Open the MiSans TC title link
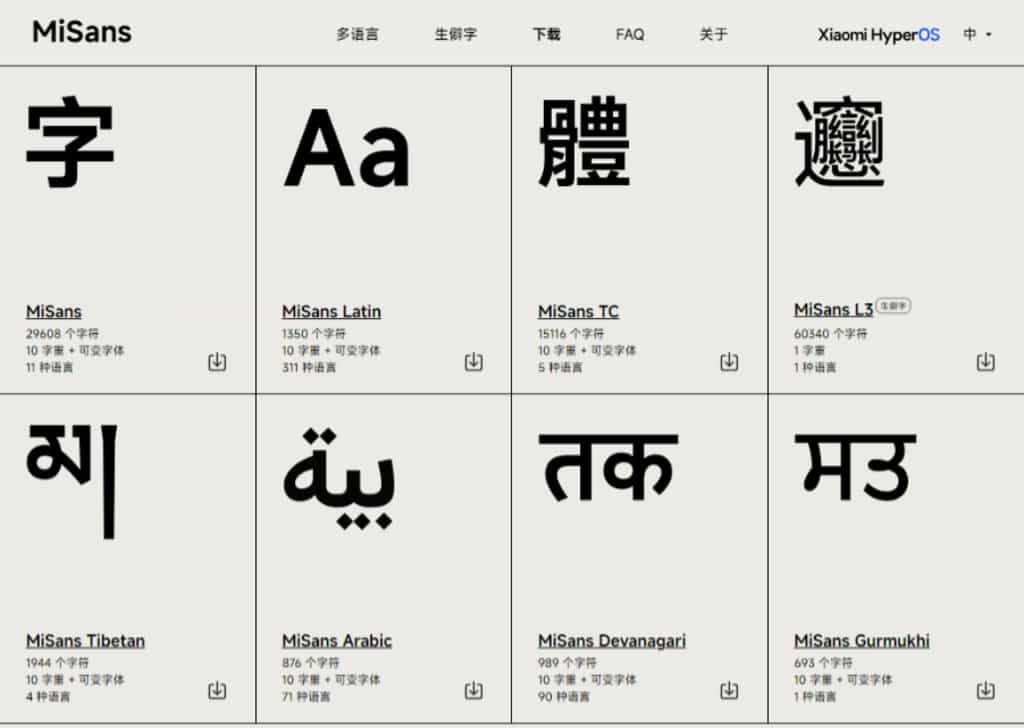The width and height of the screenshot is (1024, 728). click(x=578, y=311)
